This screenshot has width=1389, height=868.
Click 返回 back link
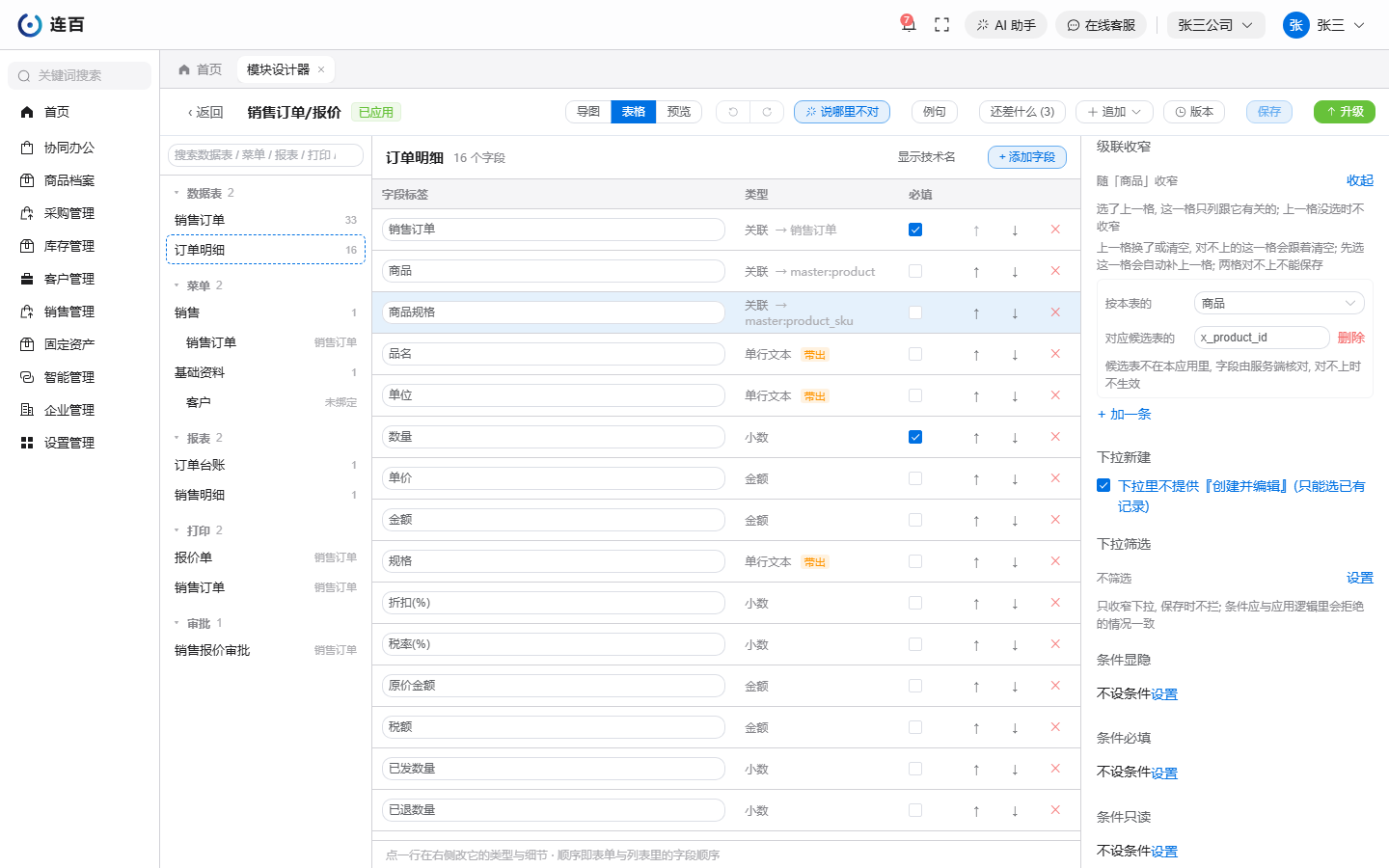(x=205, y=112)
